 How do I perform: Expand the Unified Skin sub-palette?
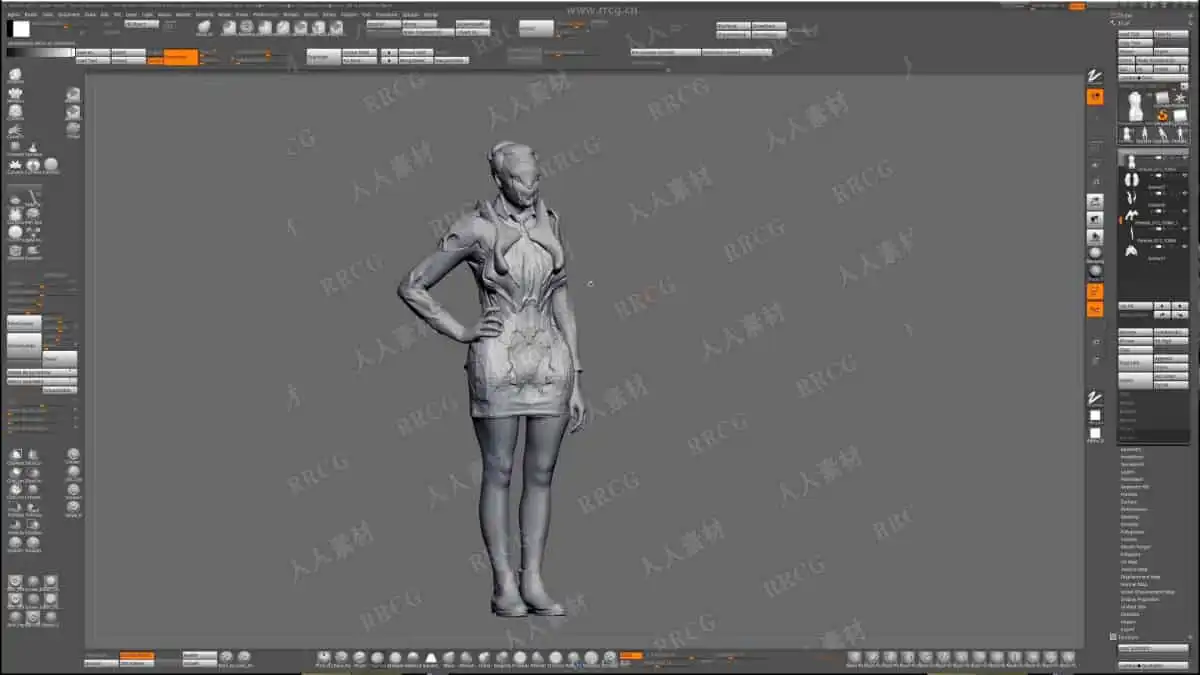click(1134, 607)
